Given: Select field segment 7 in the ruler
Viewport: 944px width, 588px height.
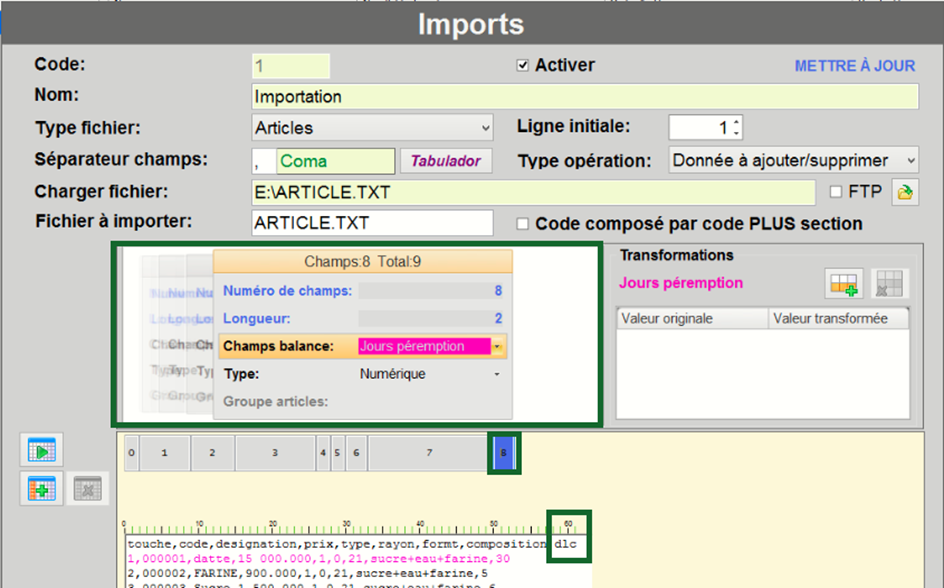Looking at the screenshot, I should pyautogui.click(x=429, y=453).
